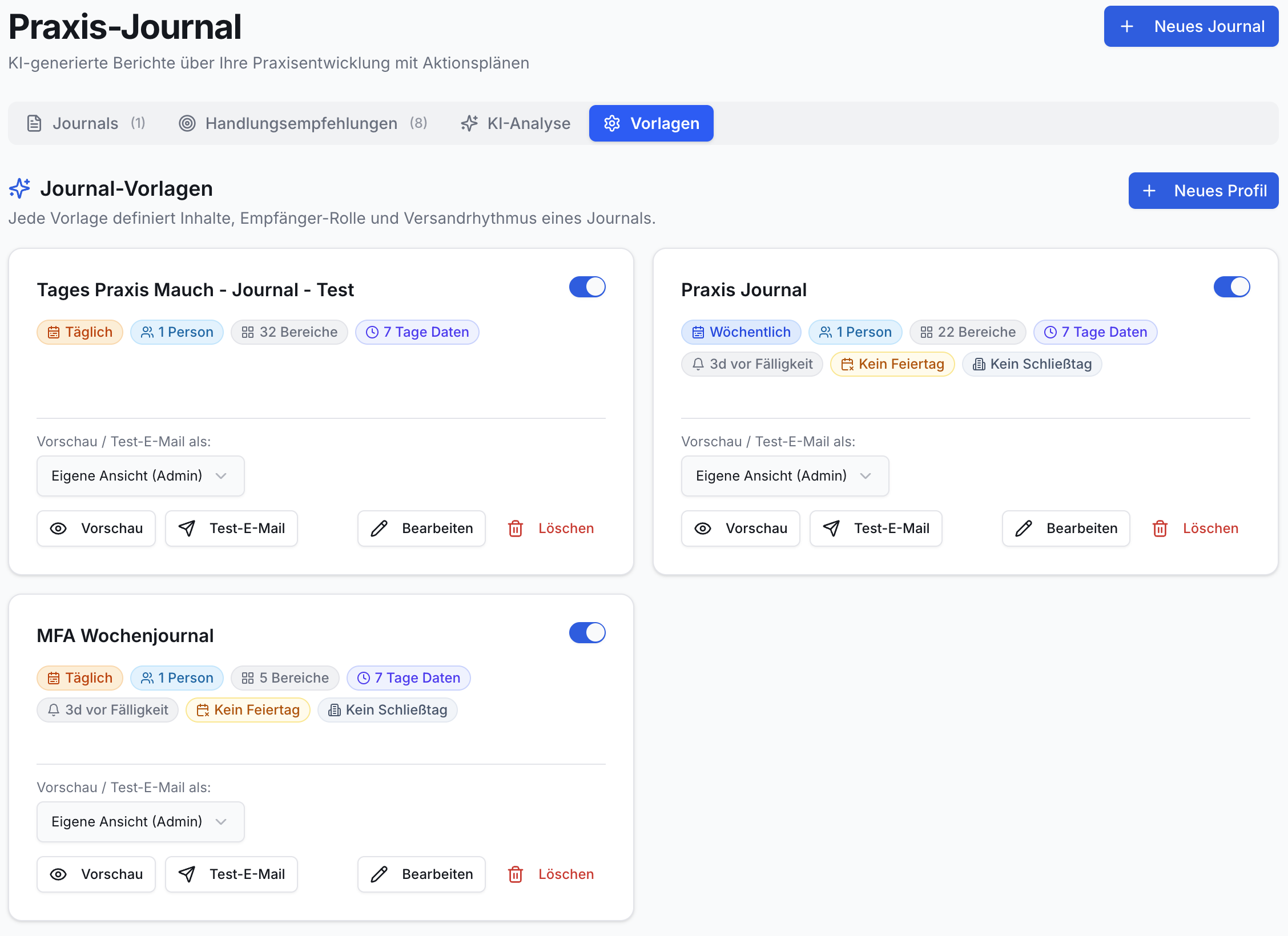Expand the Eigene Ansicht dropdown in Praxis Journal card
This screenshot has width=1288, height=936.
pos(785,476)
